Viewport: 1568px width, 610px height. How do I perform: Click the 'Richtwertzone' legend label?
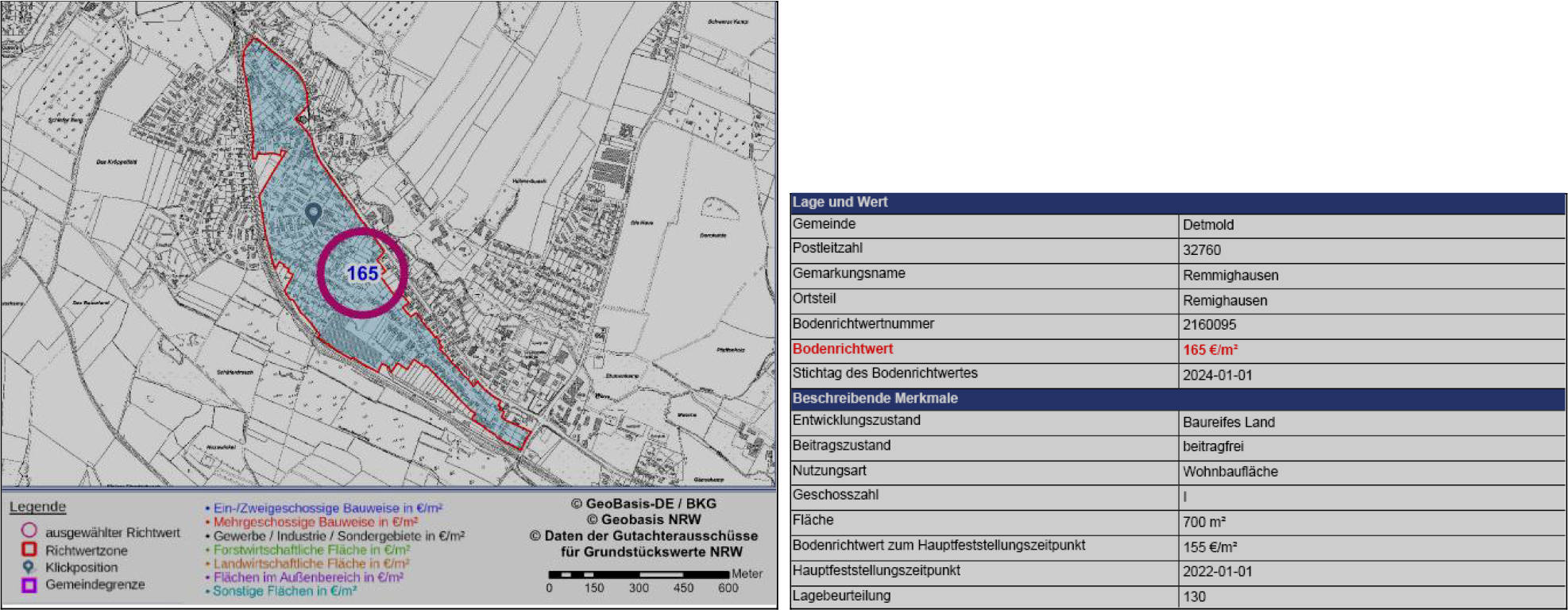tap(86, 550)
